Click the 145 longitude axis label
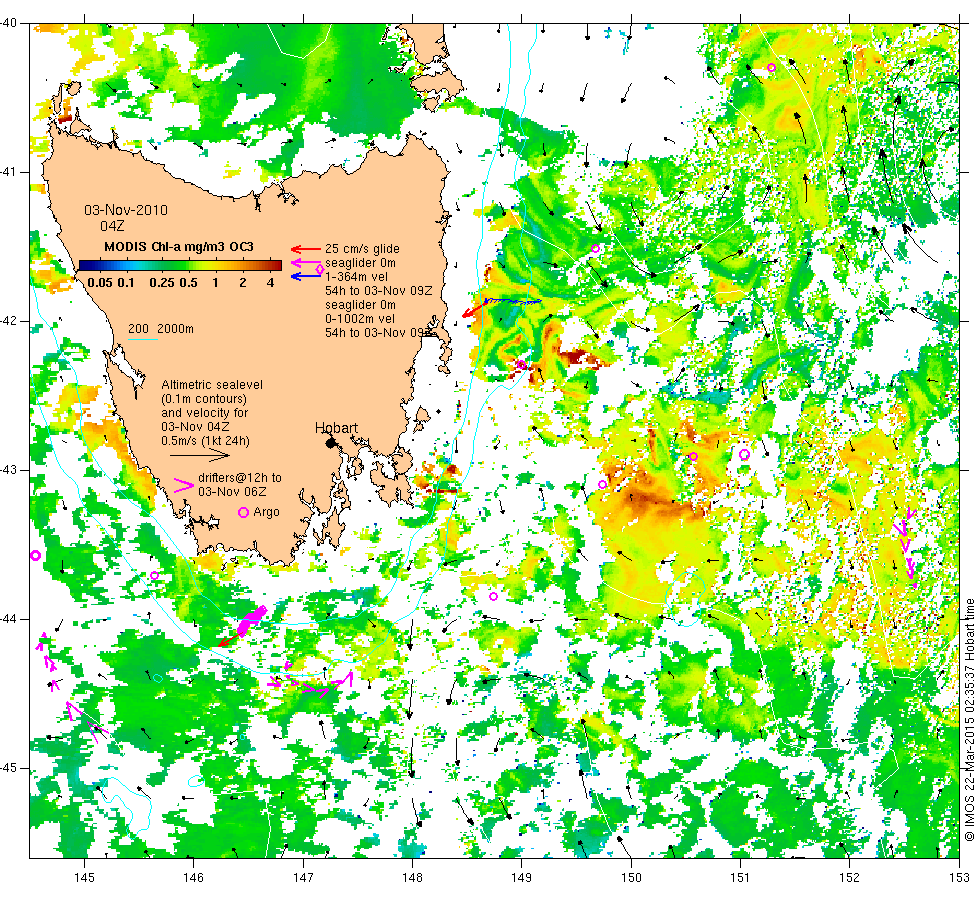The height and width of the screenshot is (900, 980). click(x=84, y=878)
